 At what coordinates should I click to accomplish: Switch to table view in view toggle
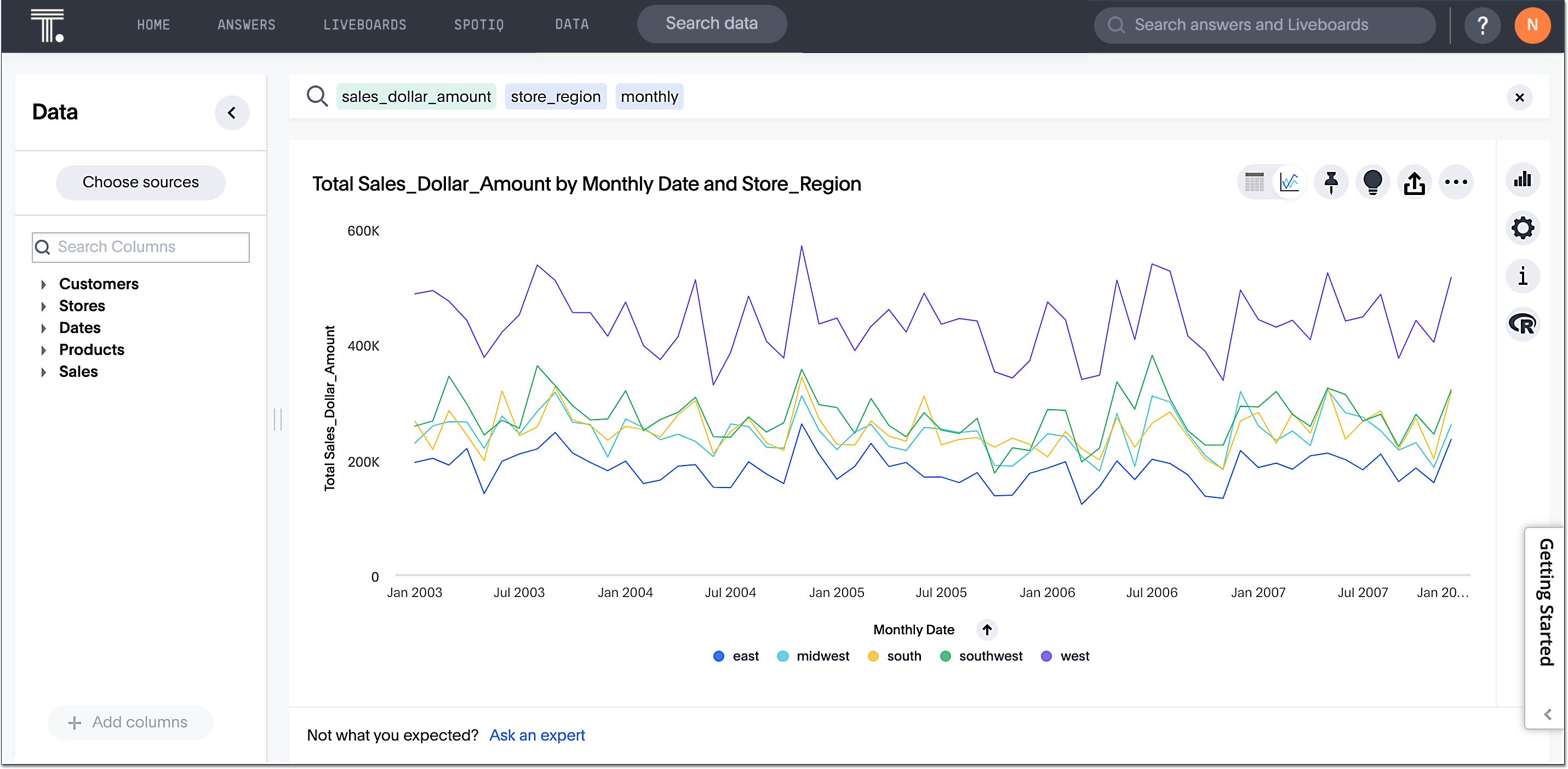coord(1254,182)
